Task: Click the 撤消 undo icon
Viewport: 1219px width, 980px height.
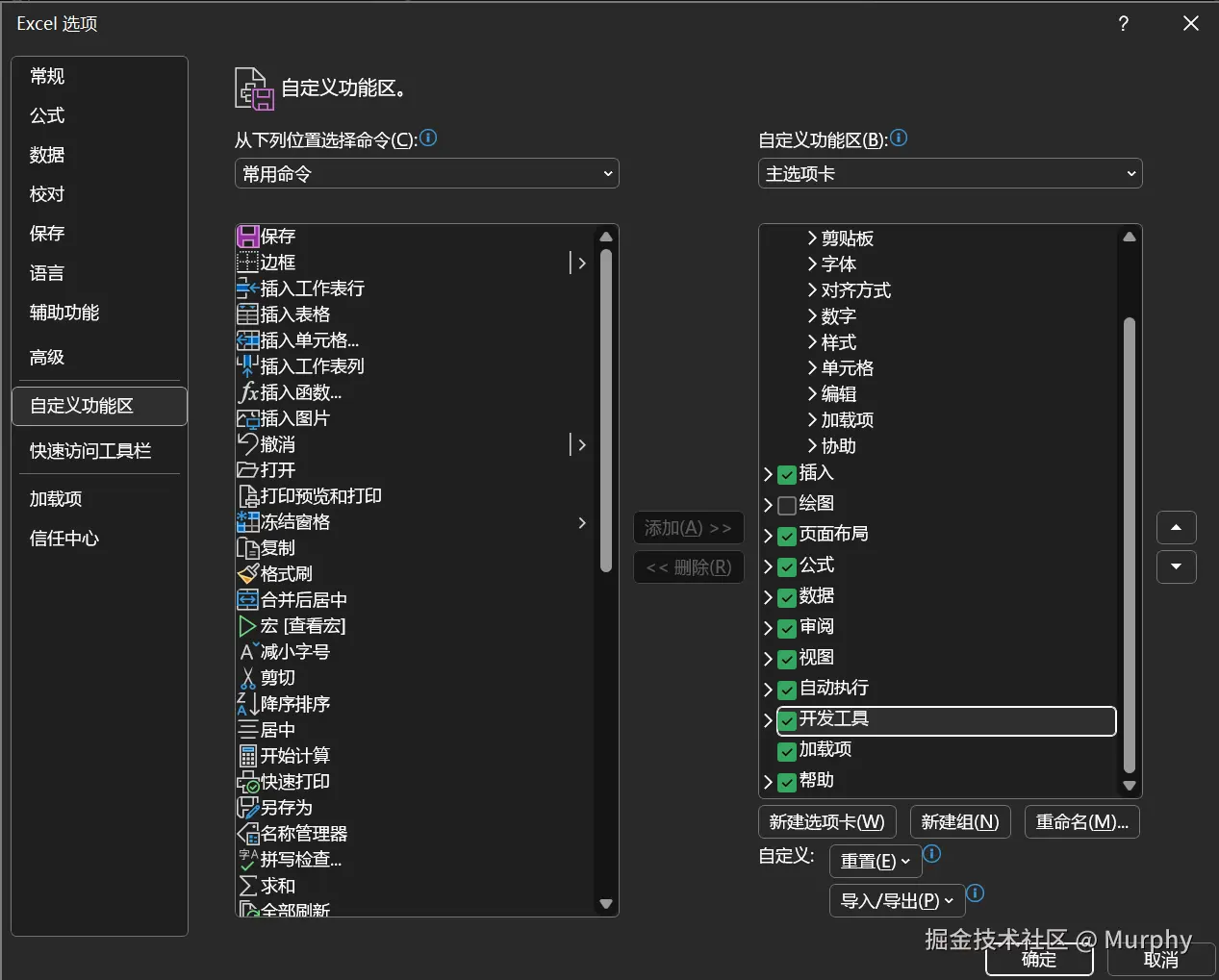Action: (x=248, y=444)
